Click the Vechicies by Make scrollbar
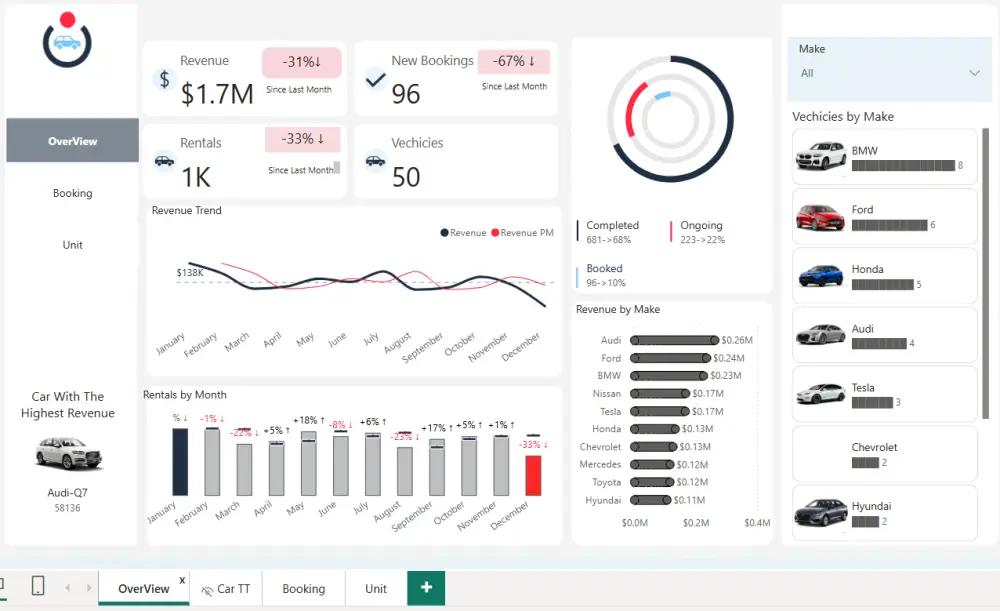1000x611 pixels. click(985, 273)
